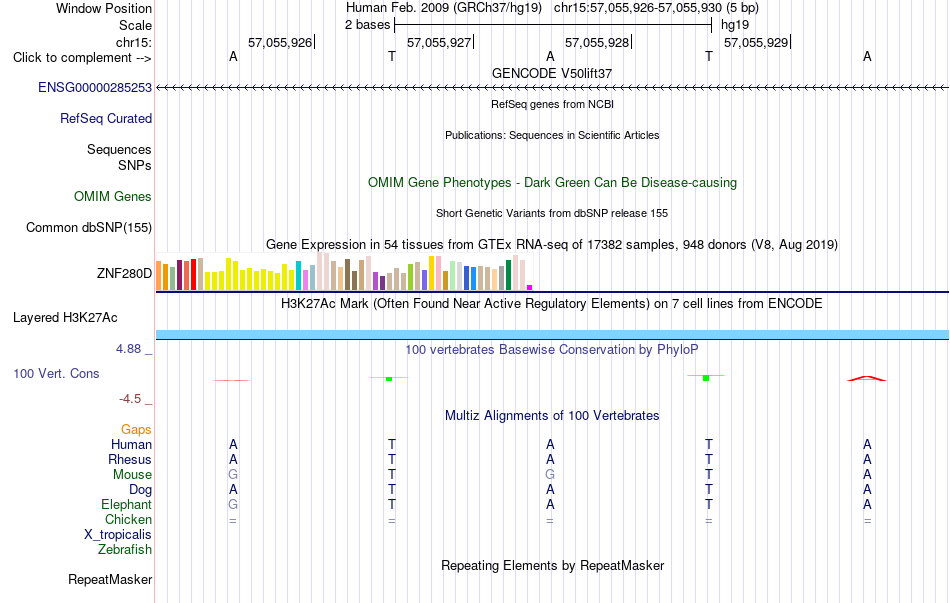Select the Mouse alignment row label
This screenshot has height=603, width=950.
click(132, 475)
